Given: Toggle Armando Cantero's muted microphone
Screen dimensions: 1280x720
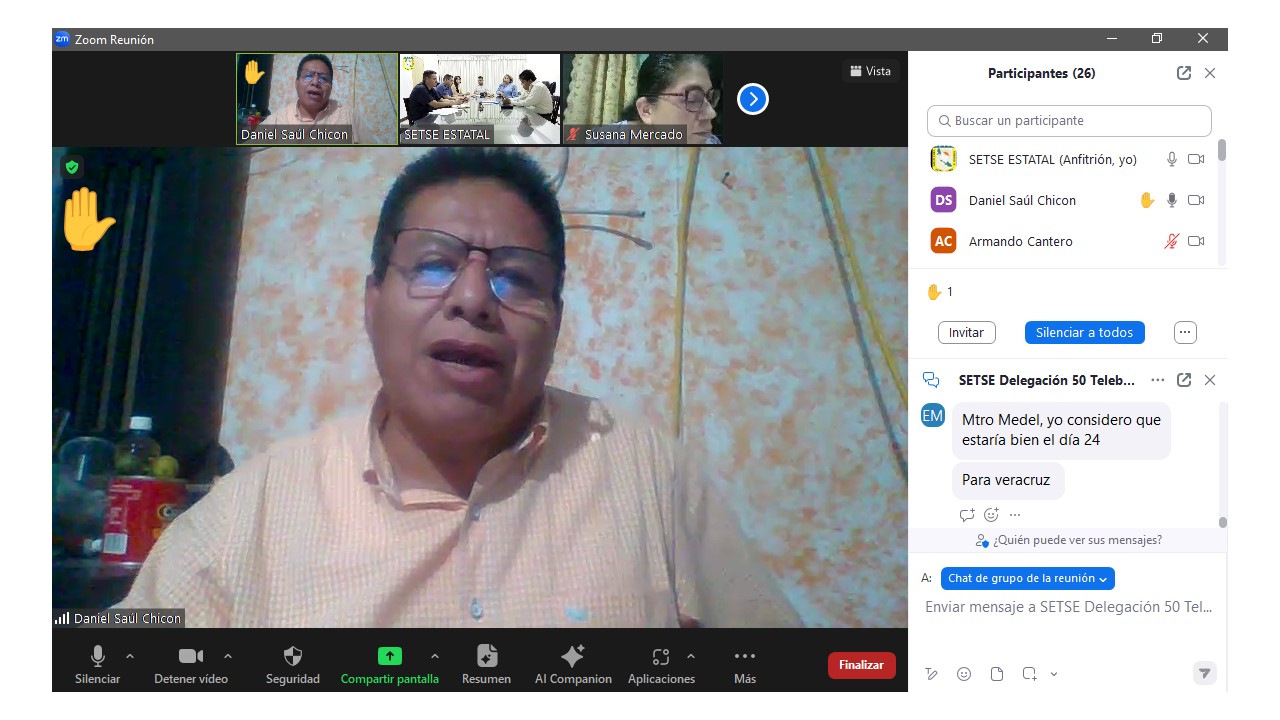Looking at the screenshot, I should (x=1171, y=241).
